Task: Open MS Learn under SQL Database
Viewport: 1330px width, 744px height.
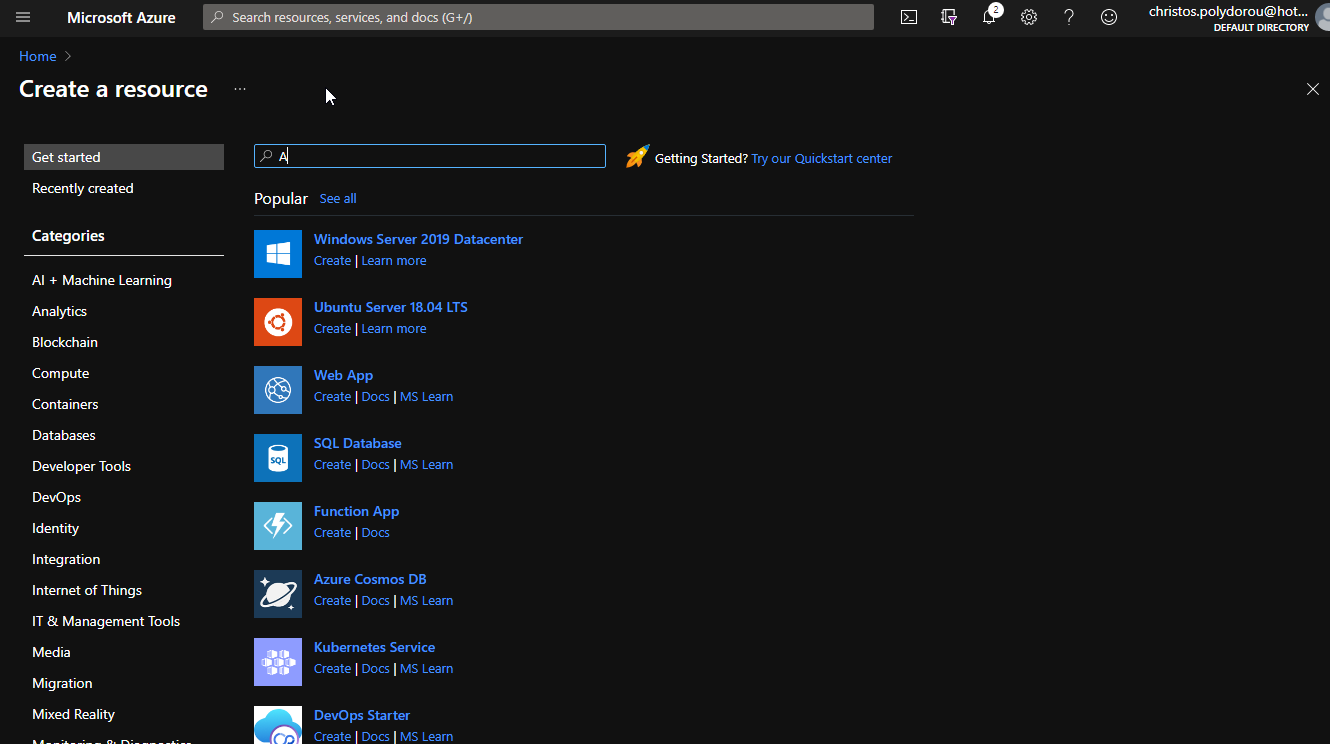Action: pos(426,465)
